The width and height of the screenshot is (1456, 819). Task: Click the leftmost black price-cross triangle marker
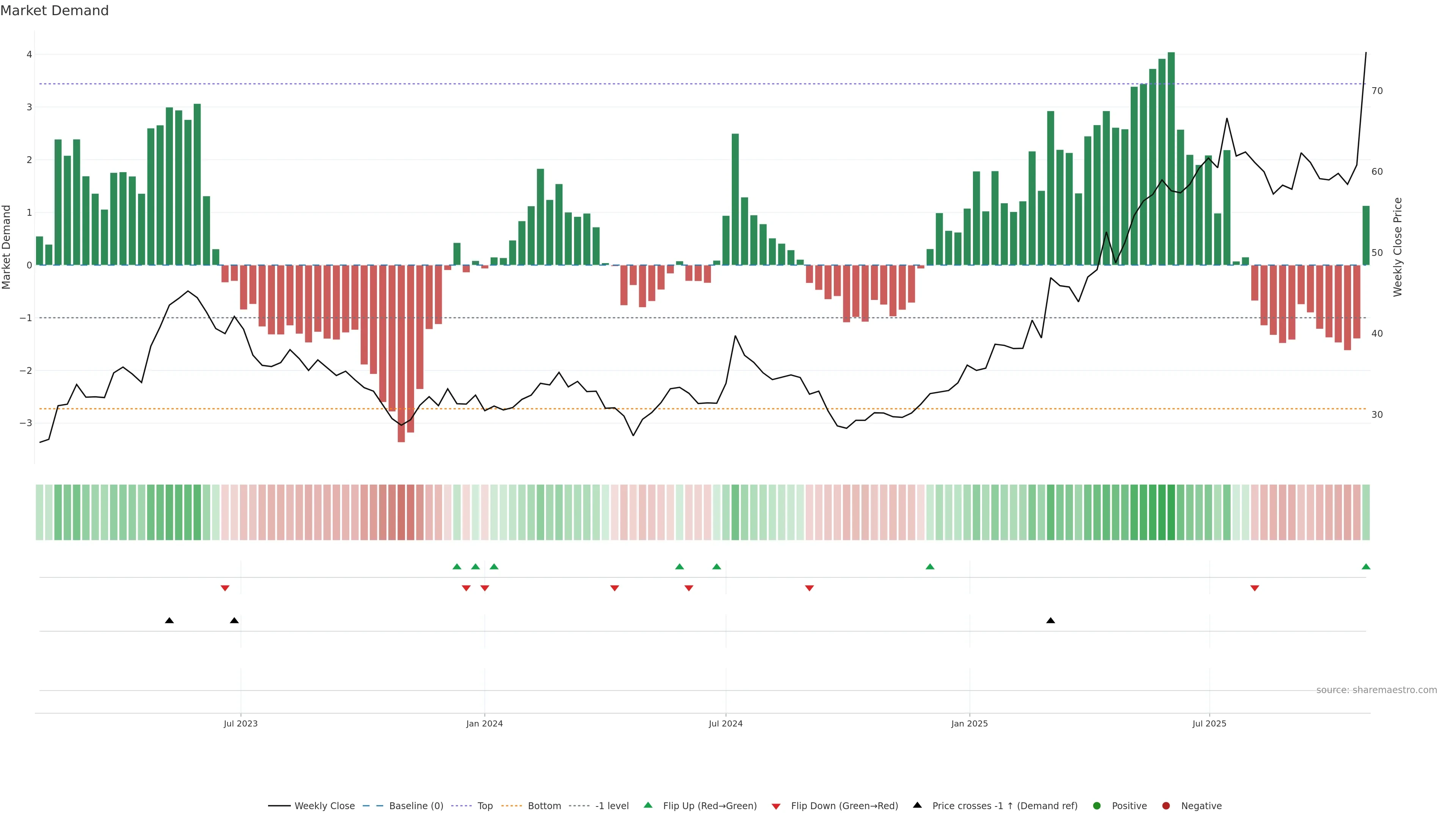169,621
